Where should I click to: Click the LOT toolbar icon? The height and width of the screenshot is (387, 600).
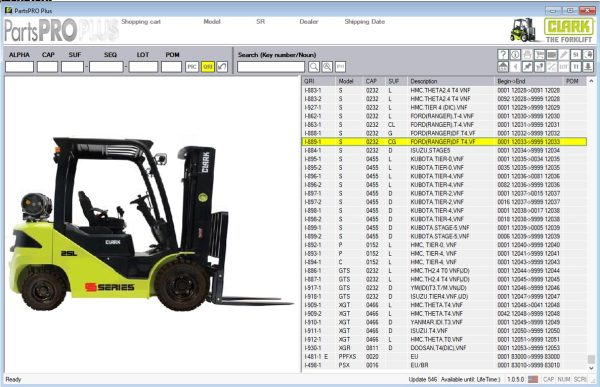(564, 67)
